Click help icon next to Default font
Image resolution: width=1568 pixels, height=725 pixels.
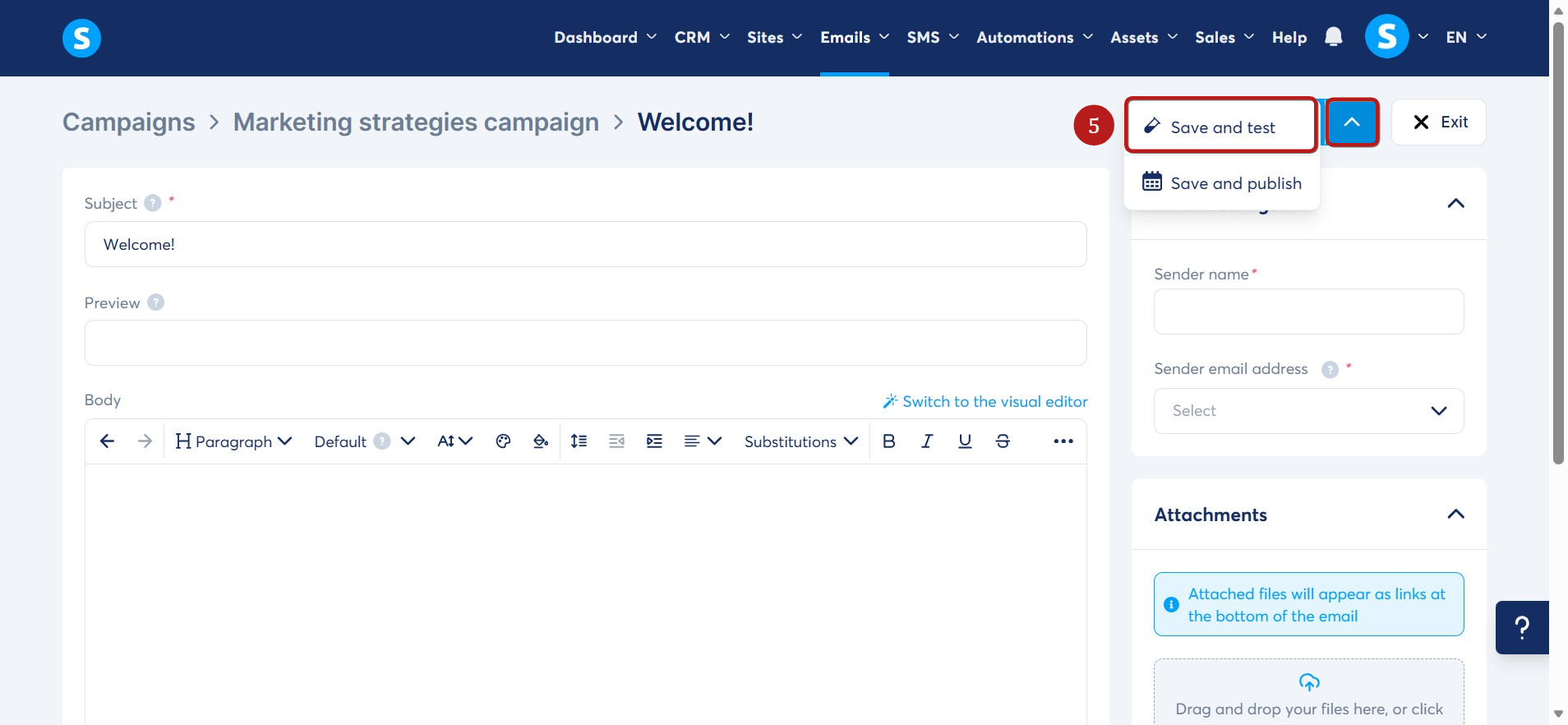[x=382, y=441]
